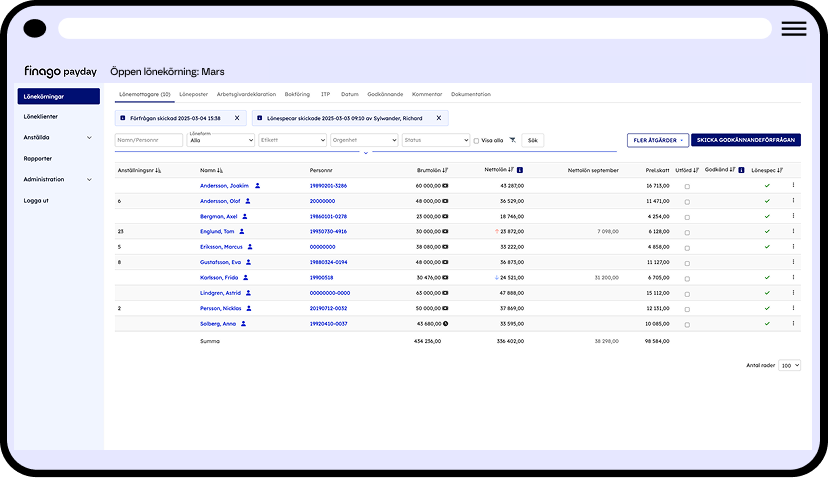This screenshot has width=828, height=478.
Task: Open Rapporter in the left sidebar
Action: coord(38,159)
